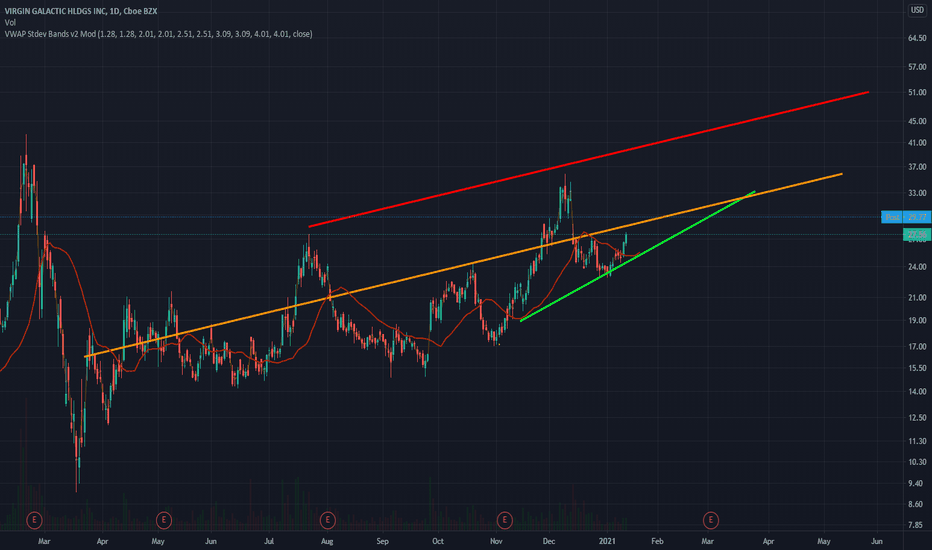Click the 51.00 price axis label
The image size is (932, 550).
pyautogui.click(x=917, y=92)
